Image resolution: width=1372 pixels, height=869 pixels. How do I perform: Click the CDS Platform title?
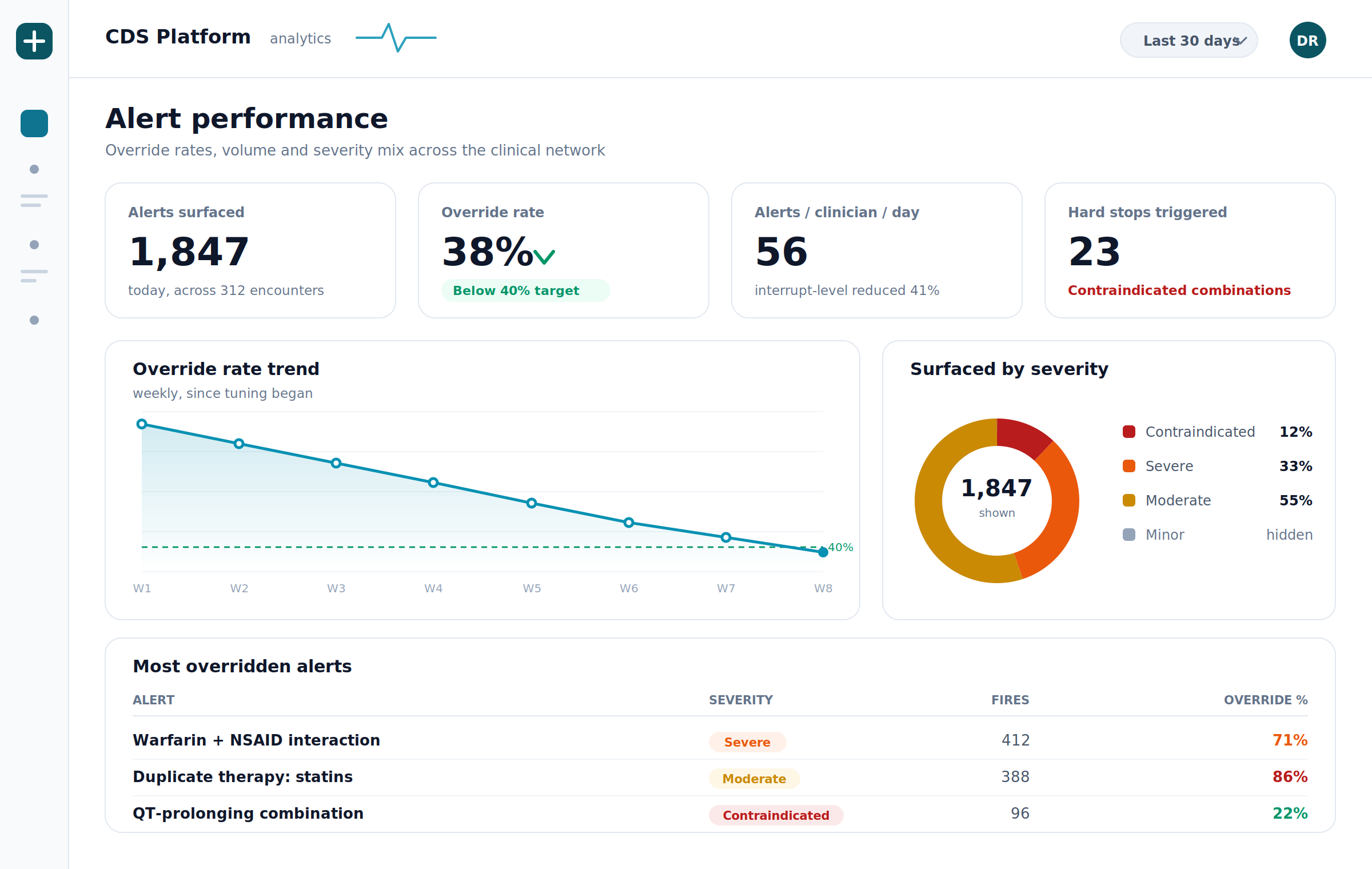(x=178, y=37)
